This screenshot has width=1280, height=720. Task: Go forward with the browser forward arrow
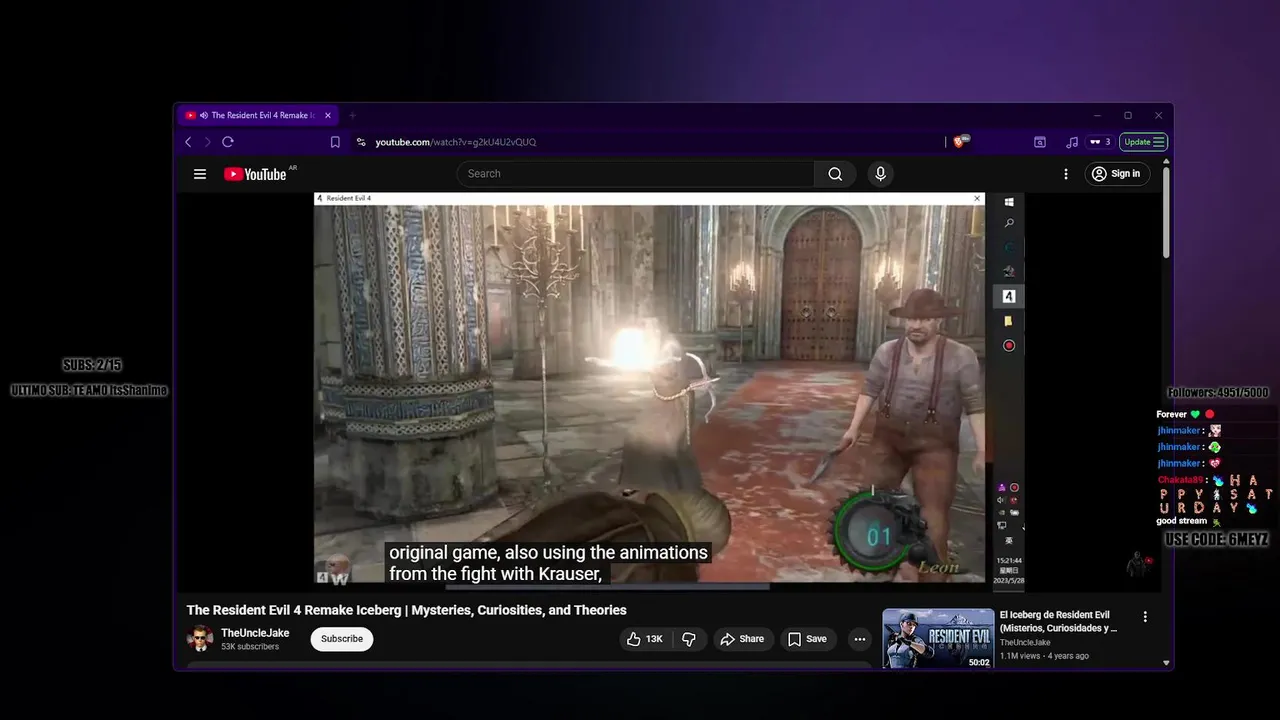pyautogui.click(x=208, y=142)
